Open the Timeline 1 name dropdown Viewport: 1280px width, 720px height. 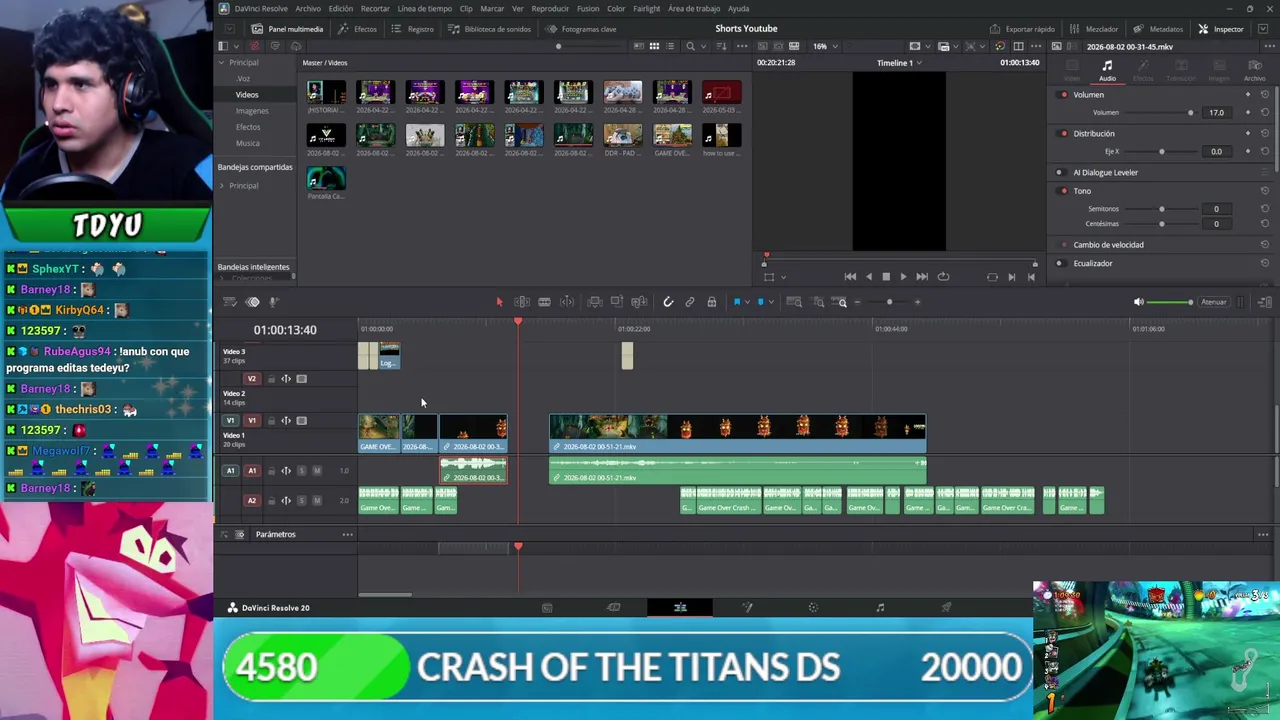899,63
